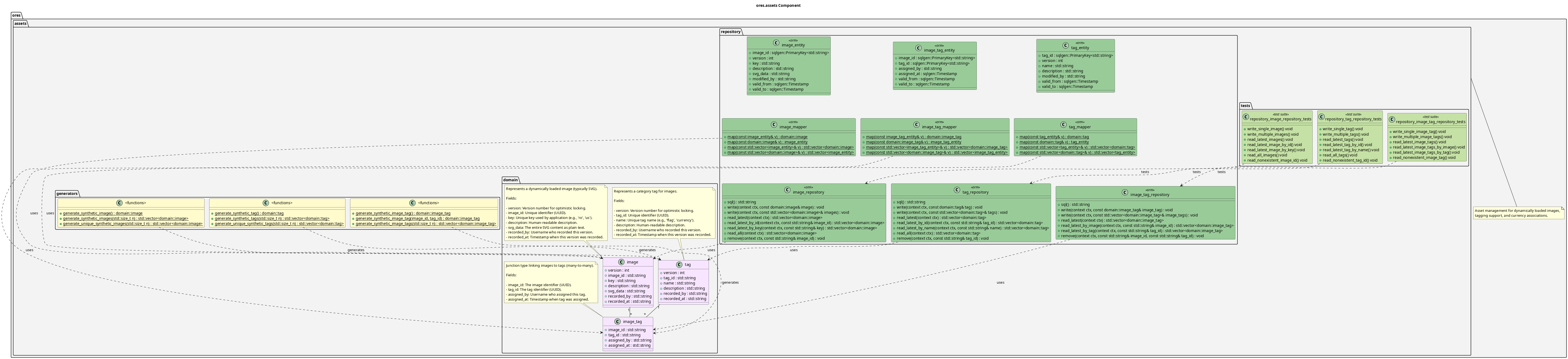
Task: Click the class icon beside tag_entity
Action: [x=1065, y=46]
